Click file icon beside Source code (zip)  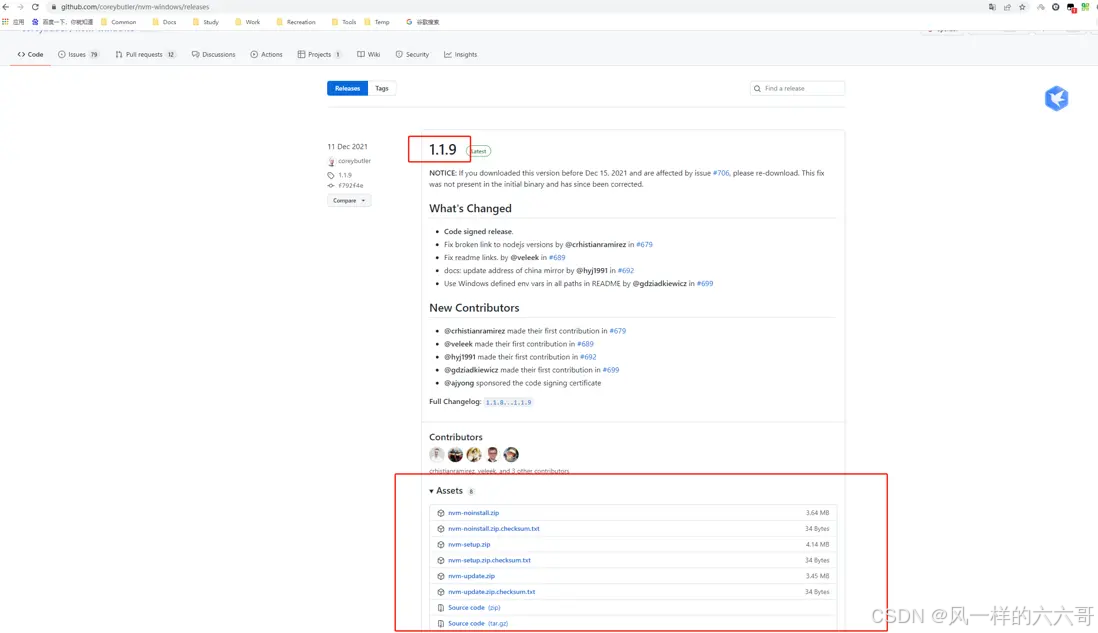(x=440, y=608)
